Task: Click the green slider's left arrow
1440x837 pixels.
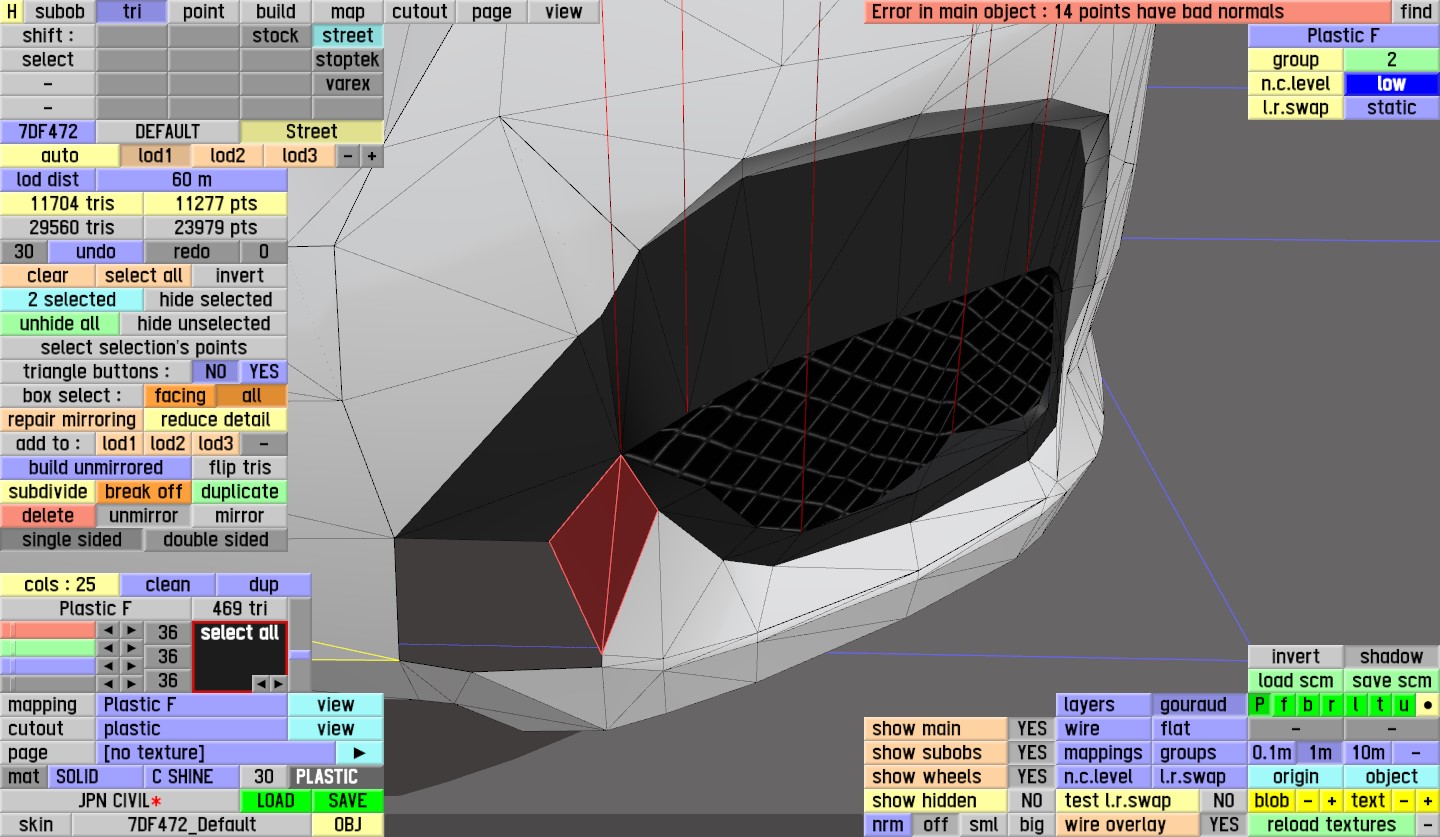Action: 108,649
